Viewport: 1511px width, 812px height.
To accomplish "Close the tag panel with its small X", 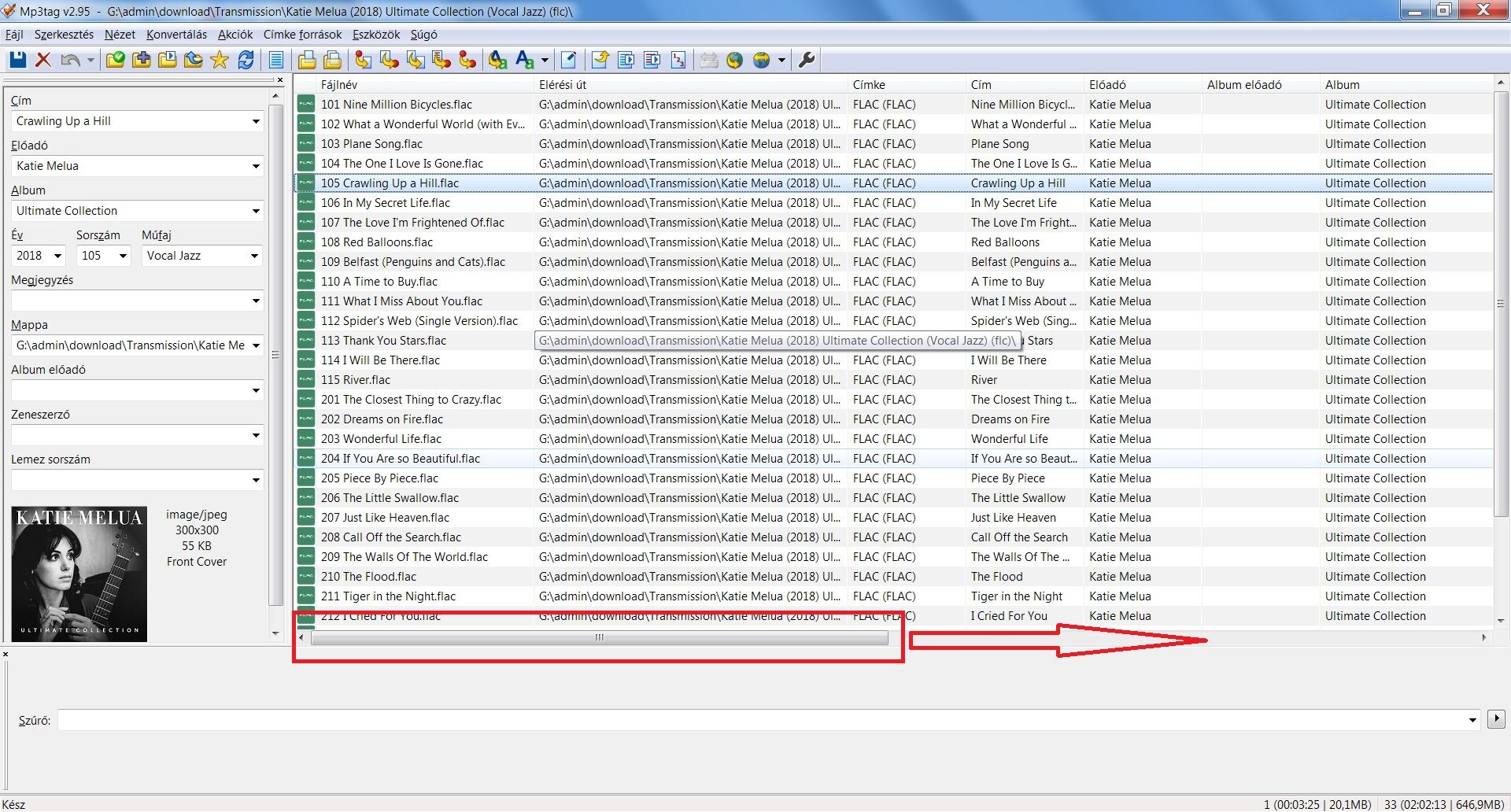I will pyautogui.click(x=279, y=79).
